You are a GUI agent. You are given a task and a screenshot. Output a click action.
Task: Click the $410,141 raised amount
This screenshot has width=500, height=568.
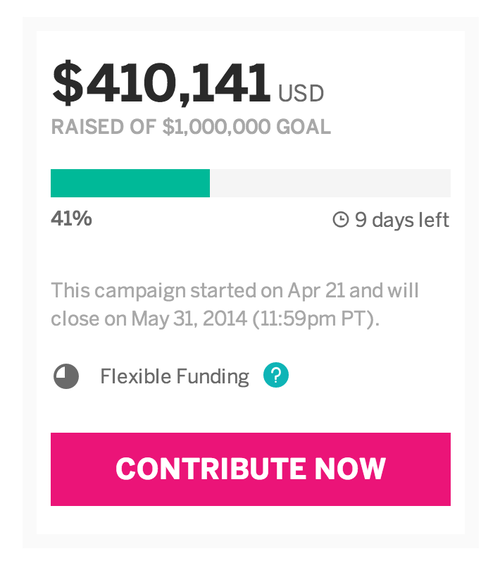(161, 83)
